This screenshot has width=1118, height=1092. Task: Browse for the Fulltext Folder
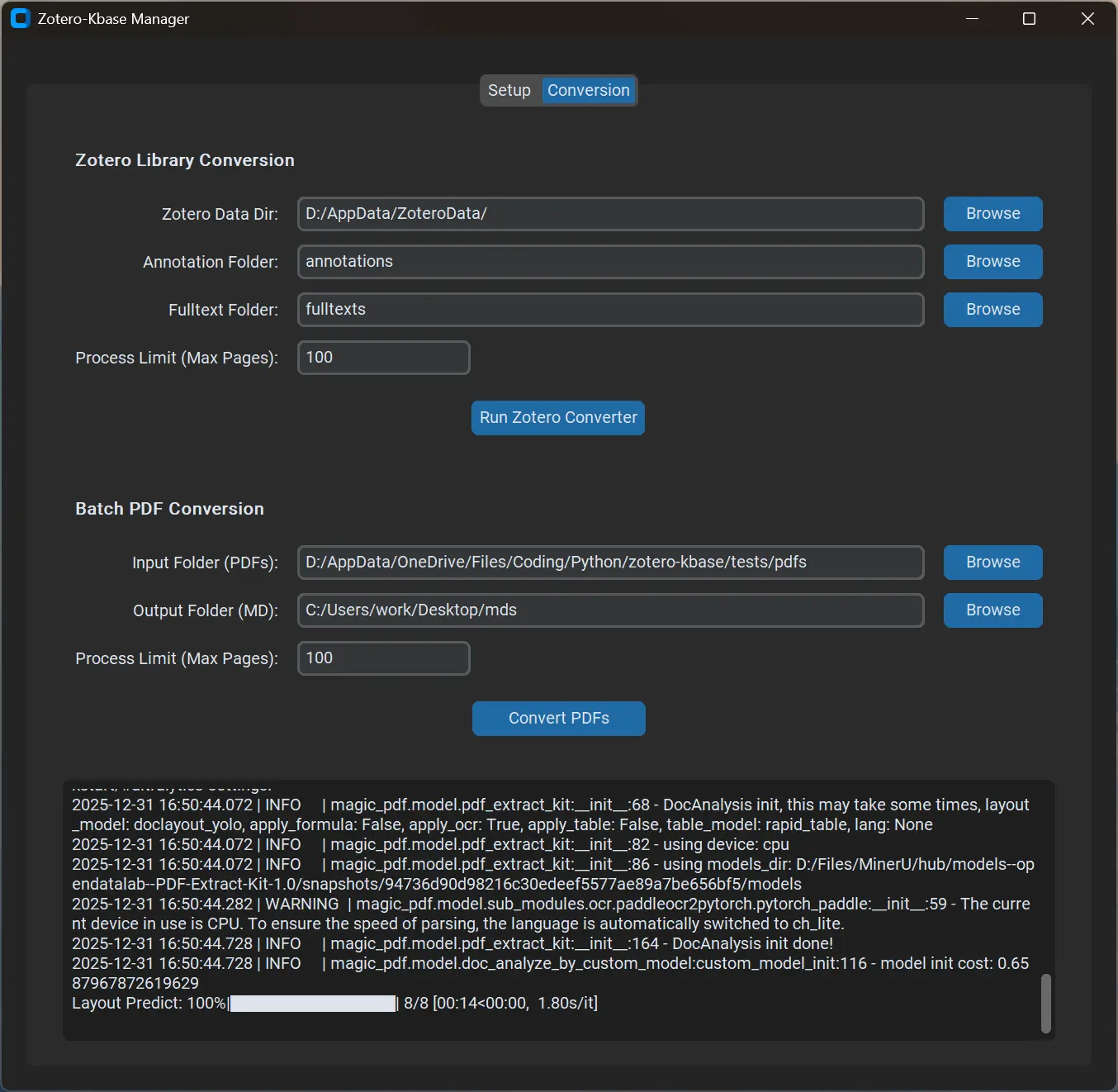[x=992, y=310]
